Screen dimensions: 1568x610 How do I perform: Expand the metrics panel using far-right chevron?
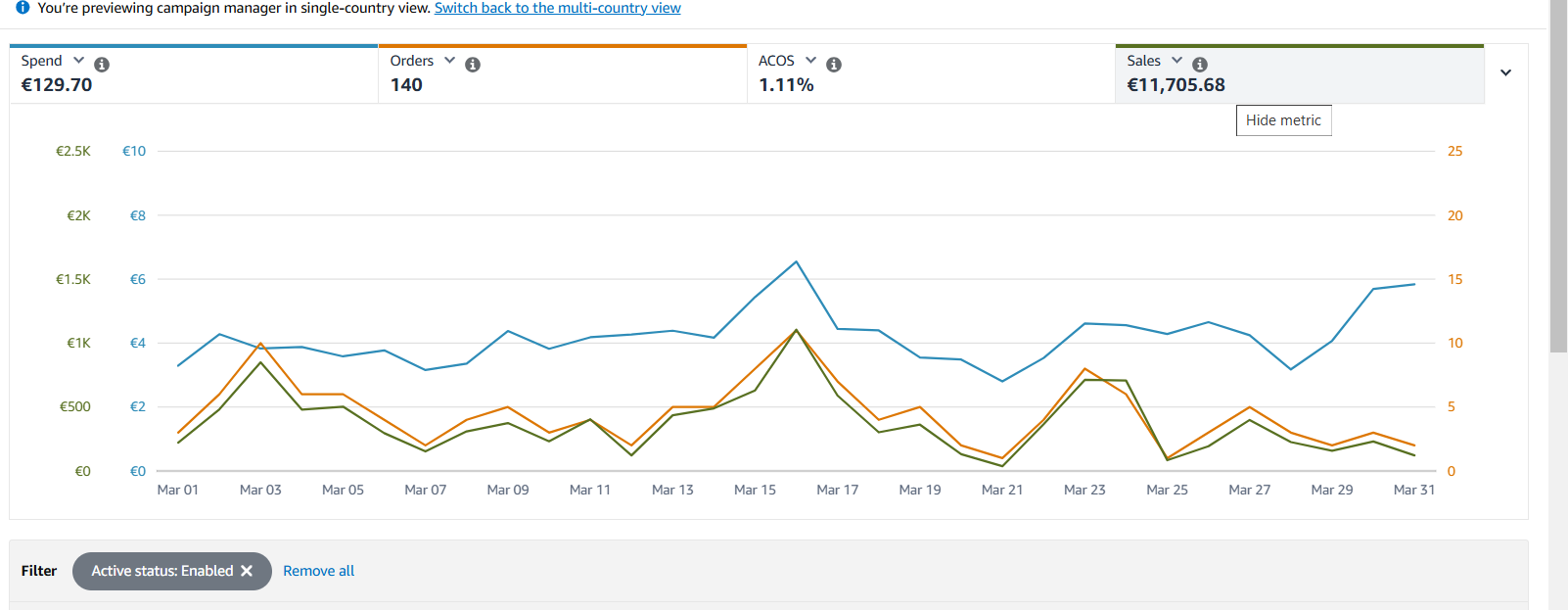point(1505,72)
